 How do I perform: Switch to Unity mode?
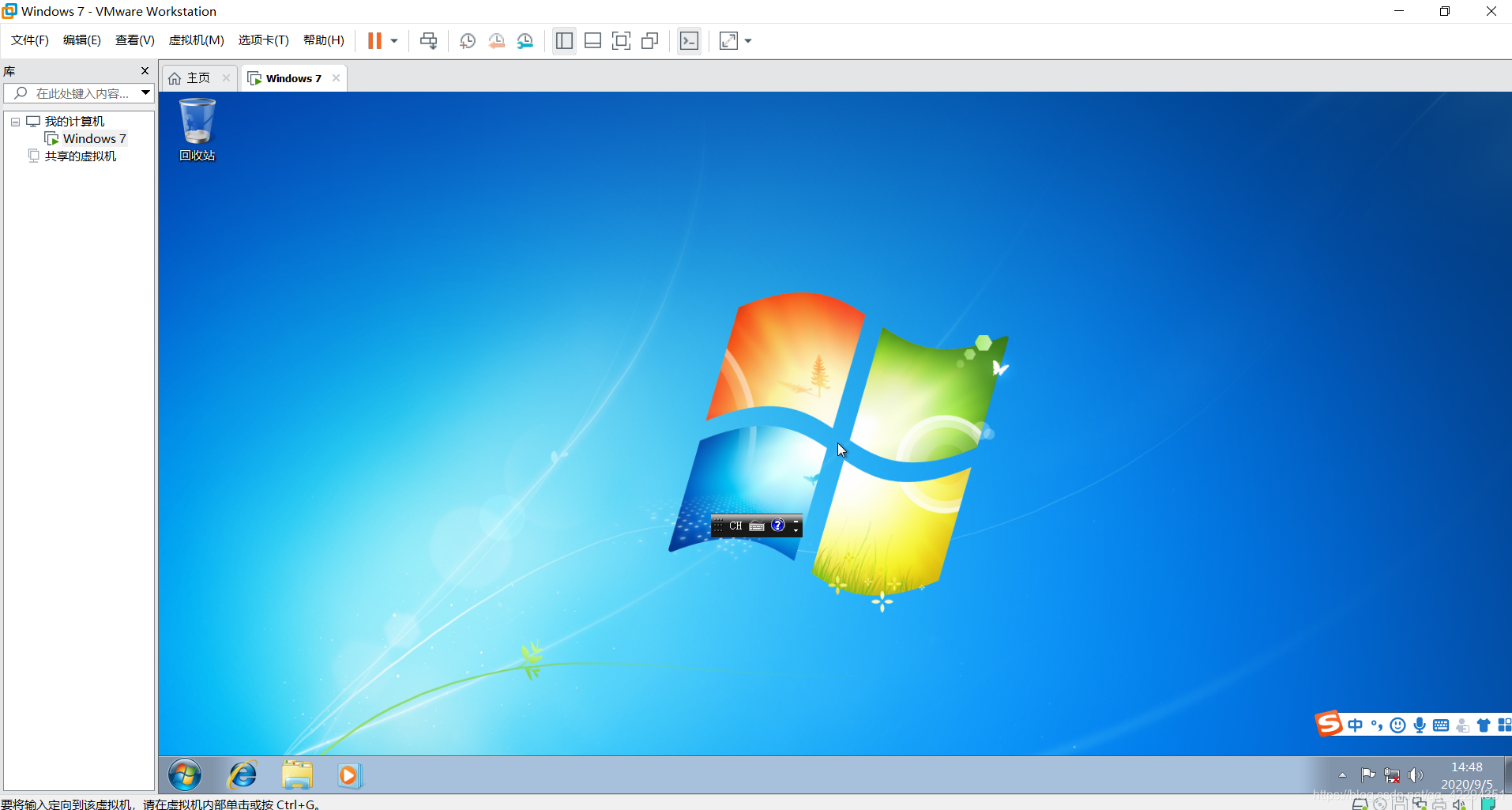650,41
